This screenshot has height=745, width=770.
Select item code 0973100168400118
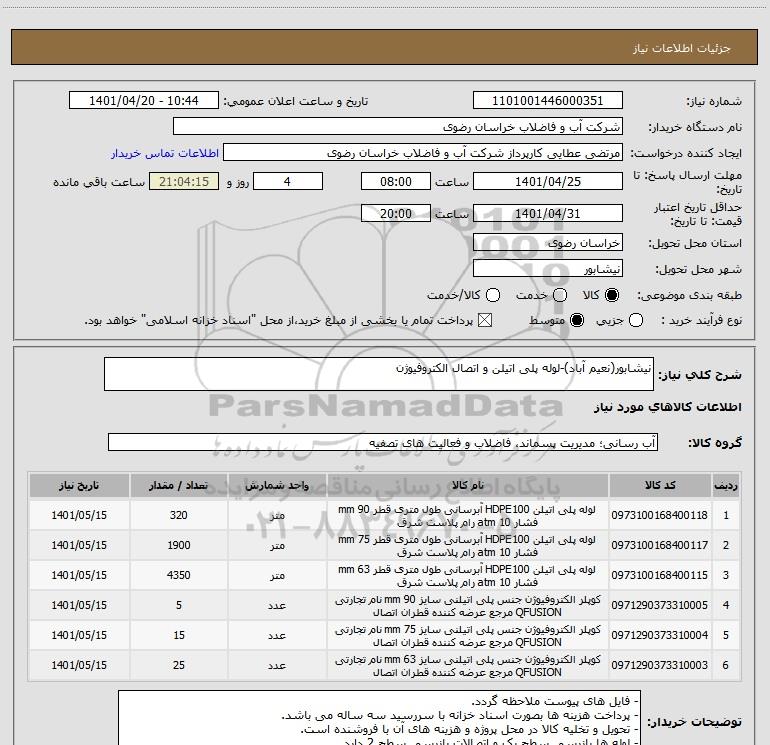[x=660, y=515]
